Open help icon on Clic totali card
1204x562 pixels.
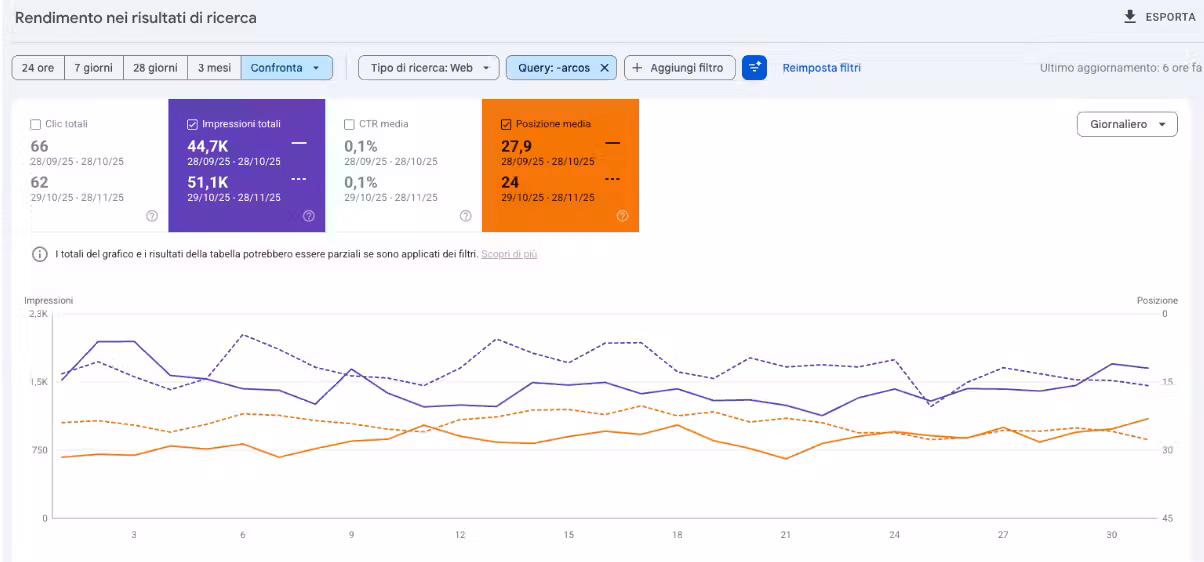click(152, 215)
